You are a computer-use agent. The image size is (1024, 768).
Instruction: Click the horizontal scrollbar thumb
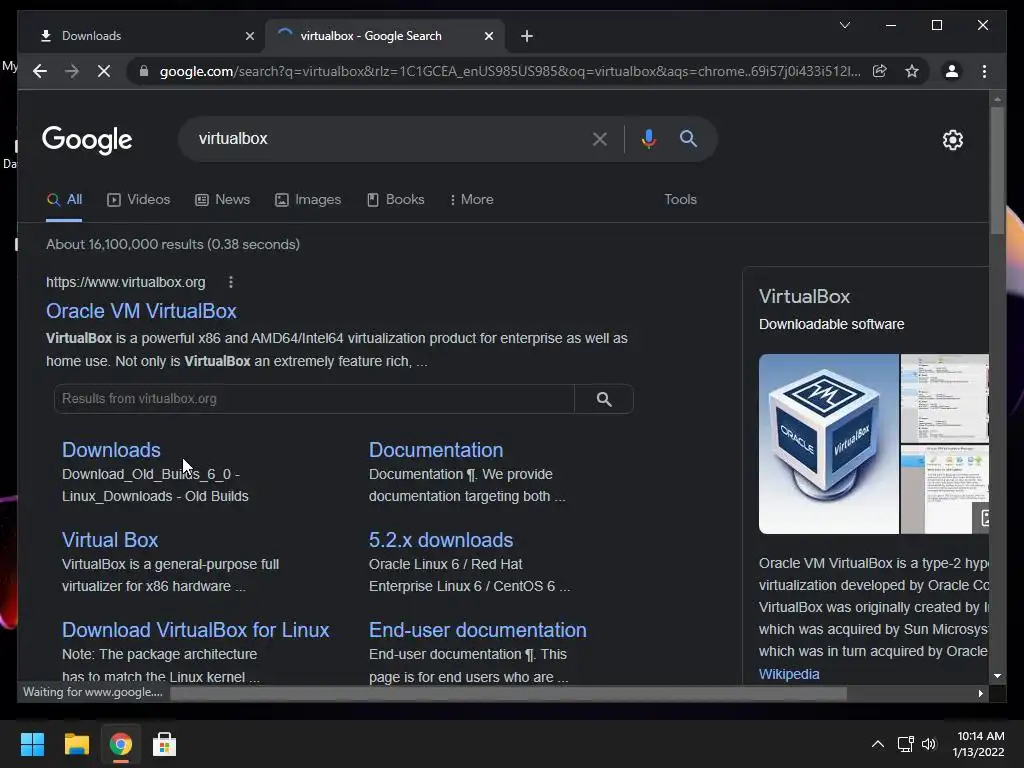pyautogui.click(x=508, y=694)
